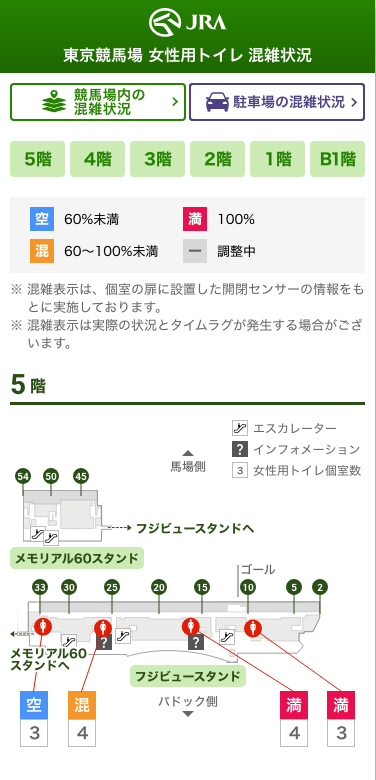The height and width of the screenshot is (780, 376).
Task: Select the 5階 floor tab
Action: click(37, 159)
